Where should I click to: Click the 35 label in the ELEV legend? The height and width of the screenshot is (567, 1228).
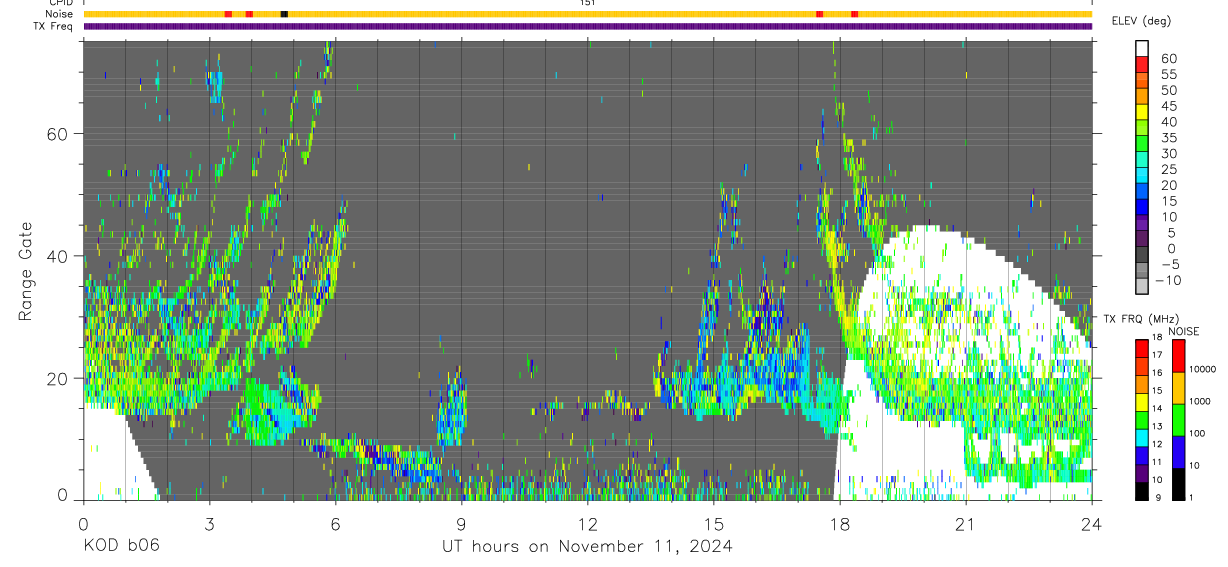(1167, 137)
